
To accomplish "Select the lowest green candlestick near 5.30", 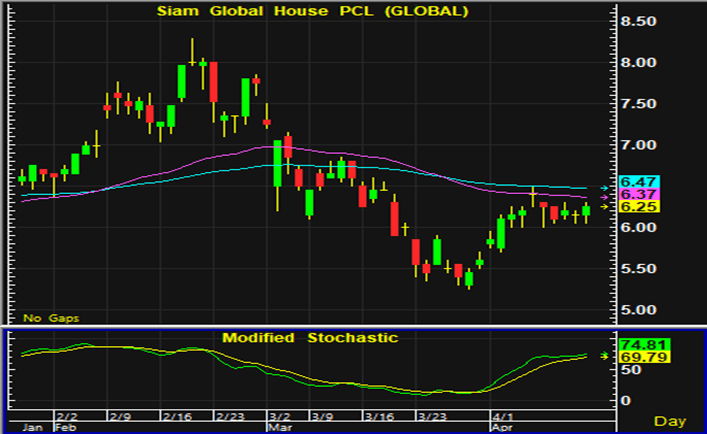I will 468,279.
